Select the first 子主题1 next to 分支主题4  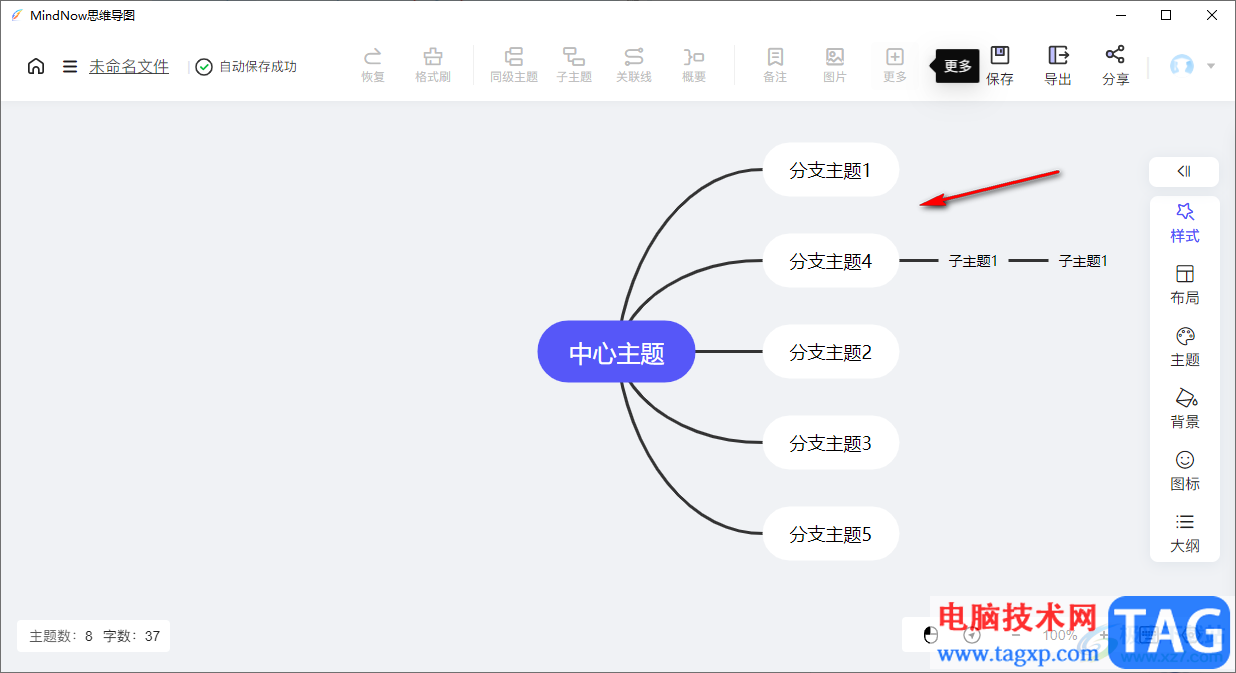(x=973, y=261)
